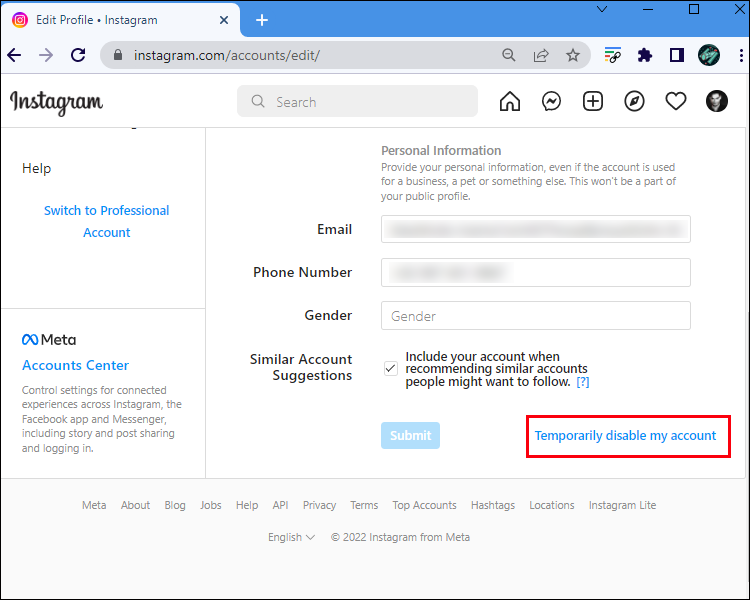750x600 pixels.
Task: Share this page via address bar icon
Action: point(541,56)
